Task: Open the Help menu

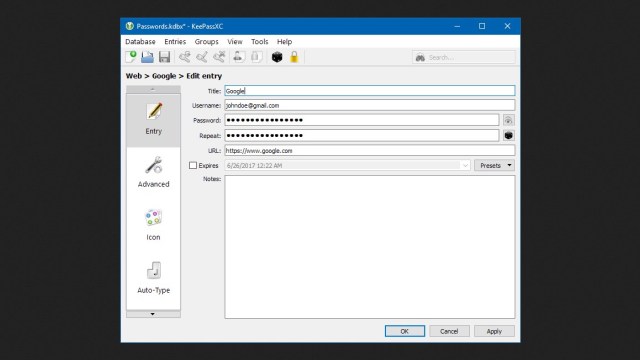Action: (284, 42)
